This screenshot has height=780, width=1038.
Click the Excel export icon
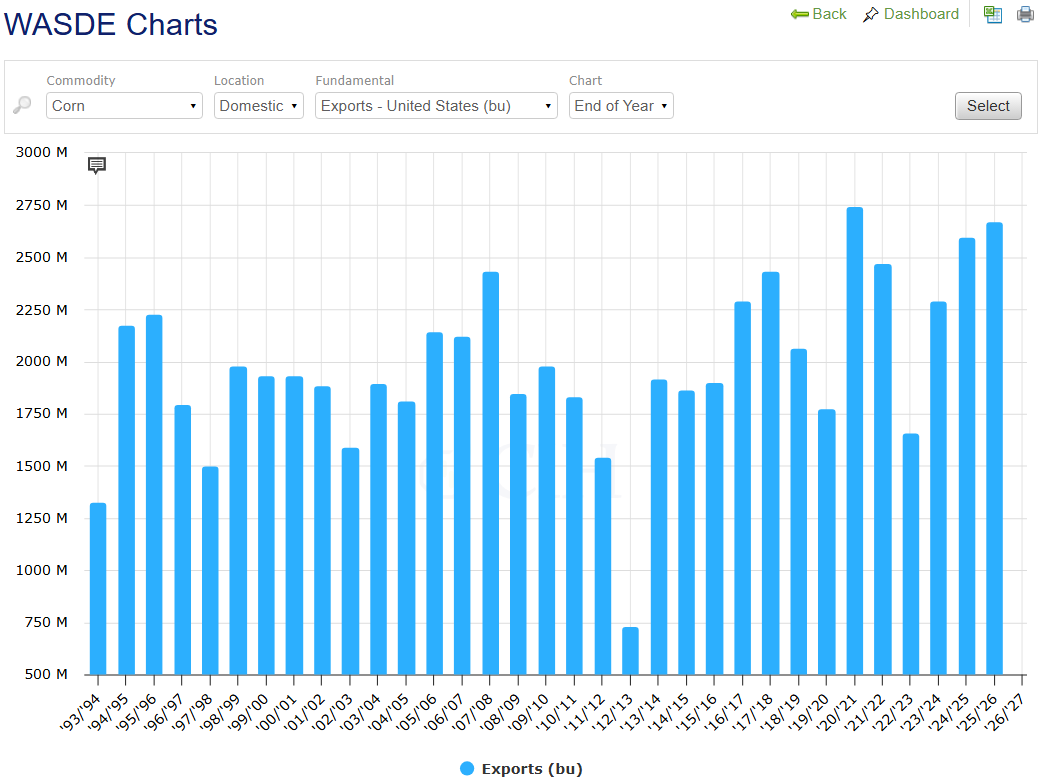click(x=992, y=14)
